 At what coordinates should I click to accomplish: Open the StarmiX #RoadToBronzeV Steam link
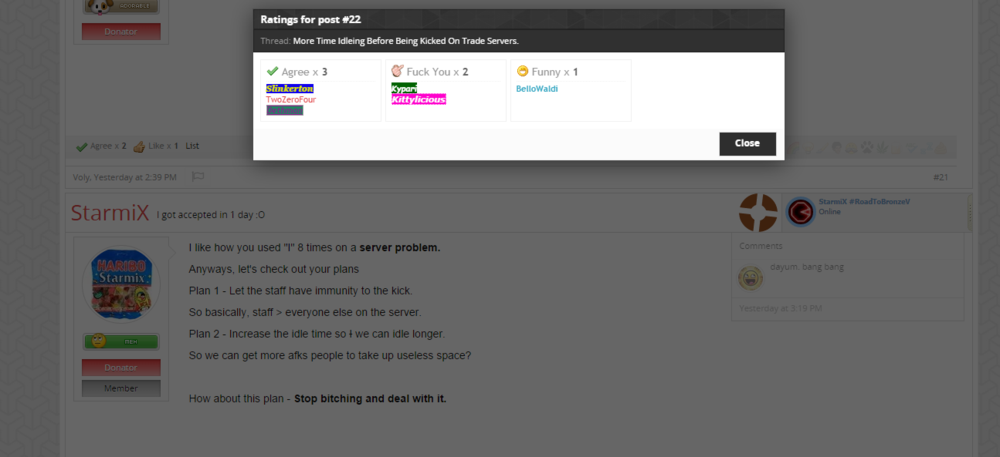coord(864,201)
